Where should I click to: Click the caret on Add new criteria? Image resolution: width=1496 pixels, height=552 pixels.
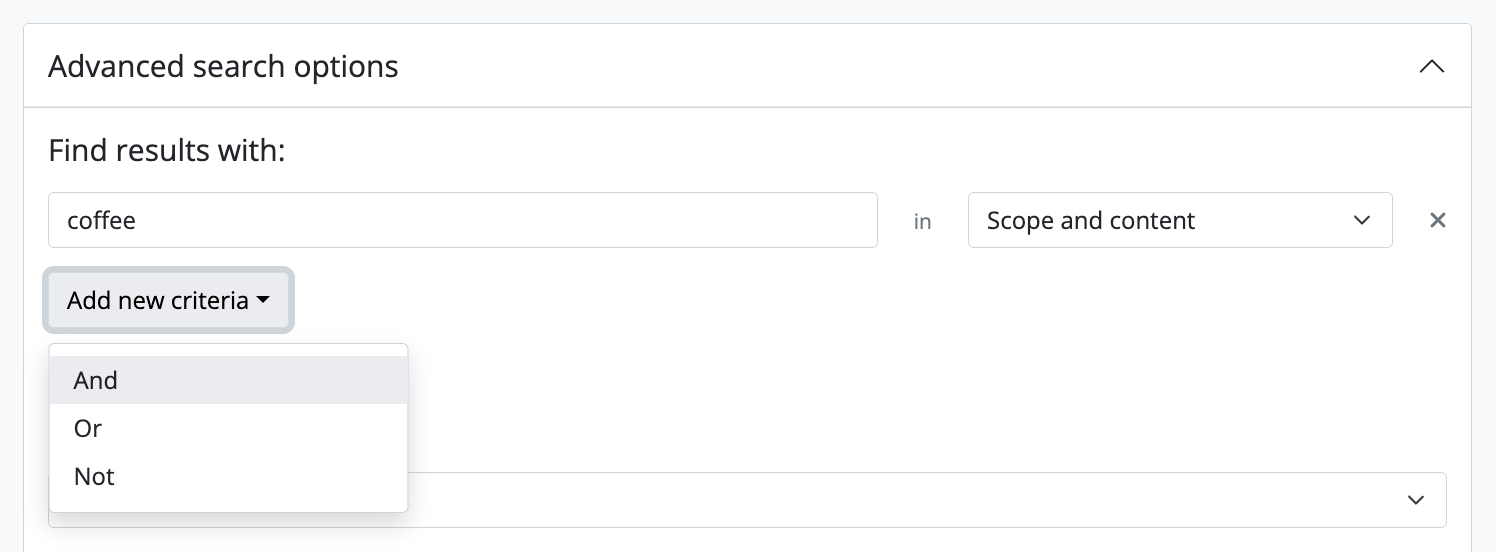[x=263, y=300]
